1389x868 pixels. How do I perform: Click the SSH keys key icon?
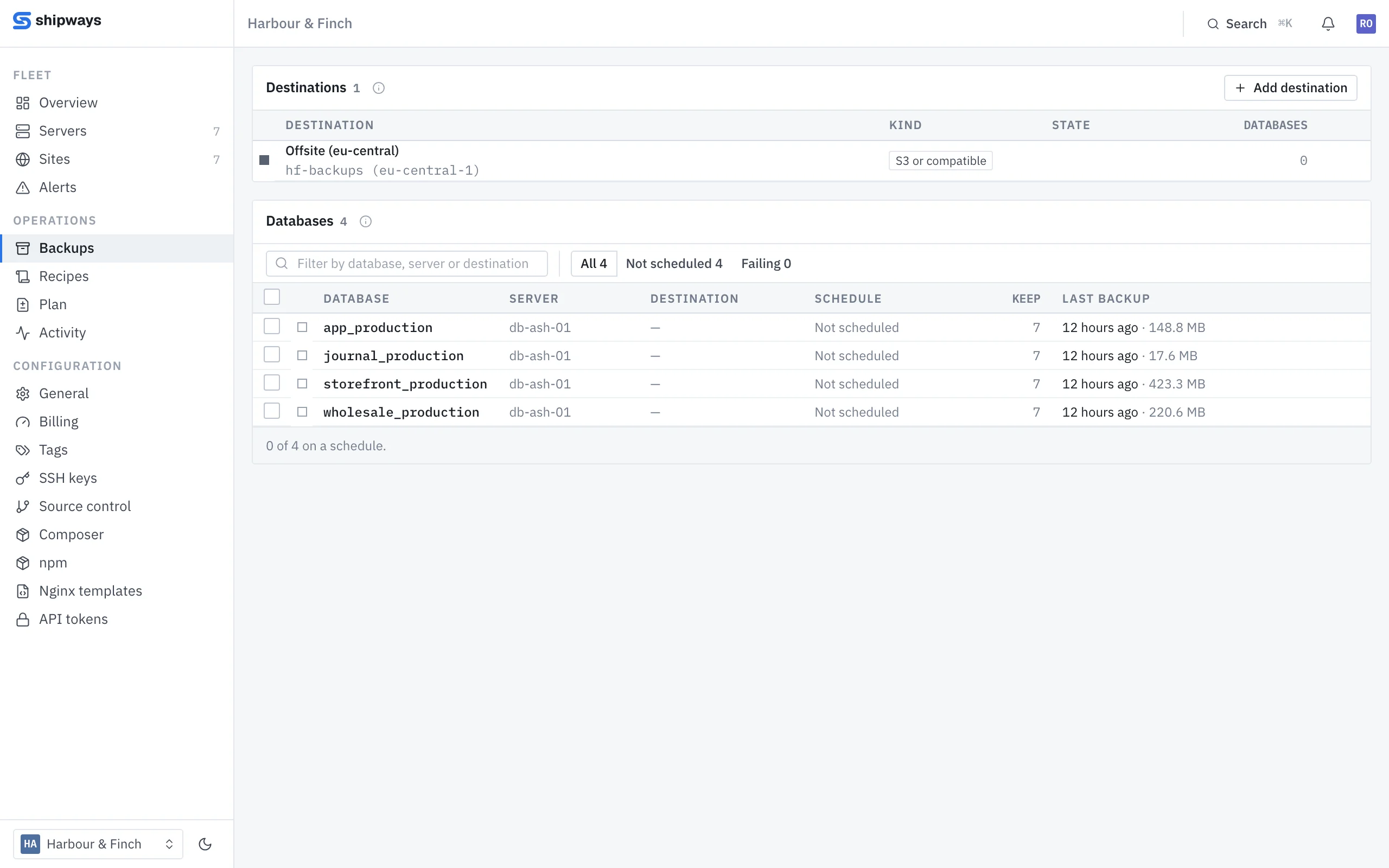click(x=23, y=478)
